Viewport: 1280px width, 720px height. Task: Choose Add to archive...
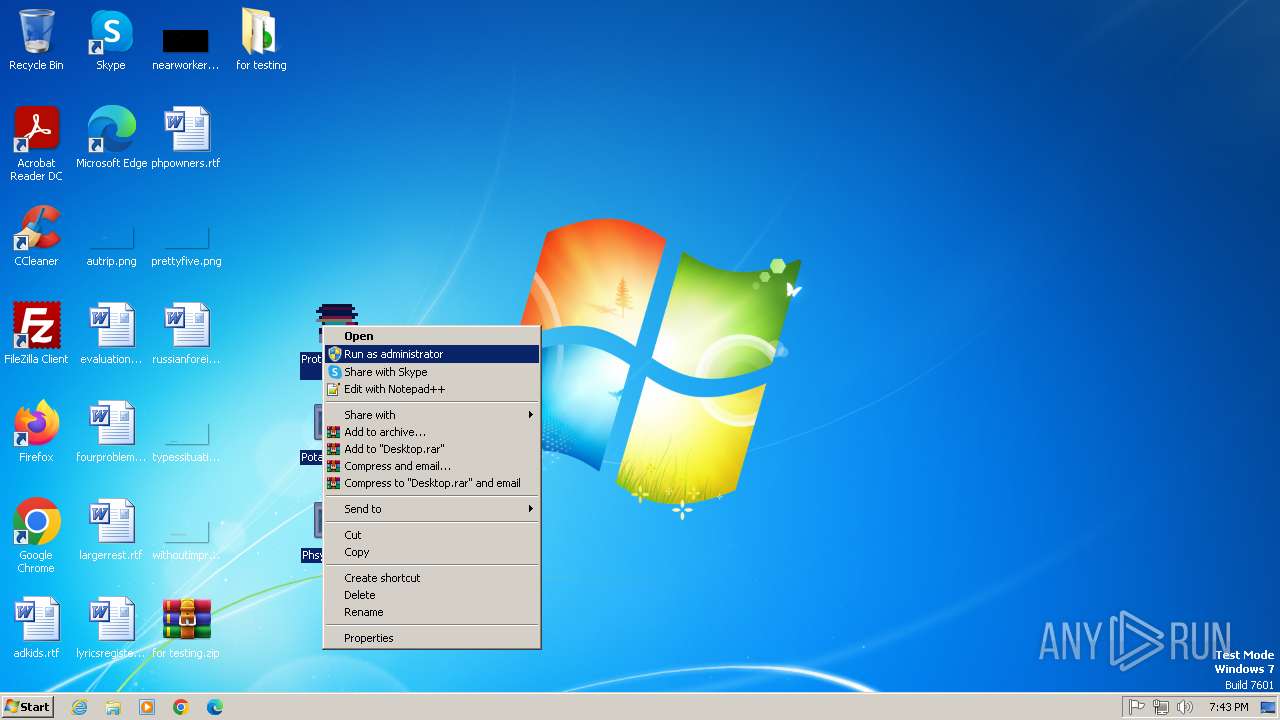432,432
